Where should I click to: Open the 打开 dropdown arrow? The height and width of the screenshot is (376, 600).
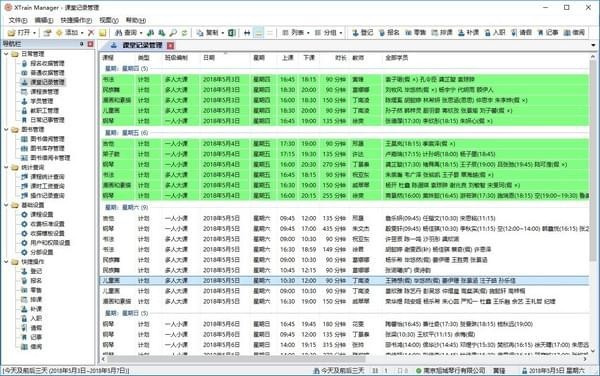click(34, 33)
